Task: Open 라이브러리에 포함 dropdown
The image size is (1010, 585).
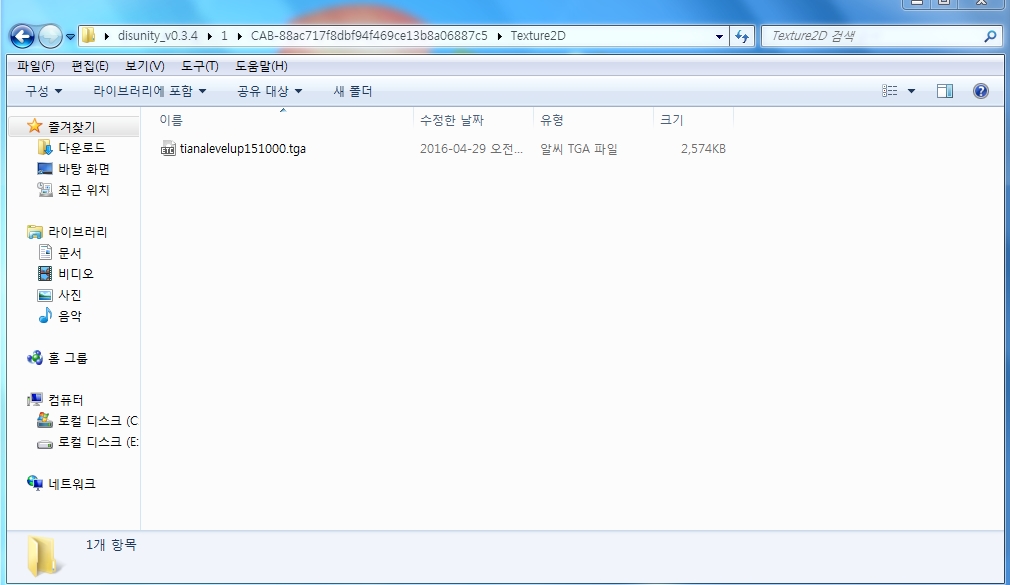Action: 149,91
